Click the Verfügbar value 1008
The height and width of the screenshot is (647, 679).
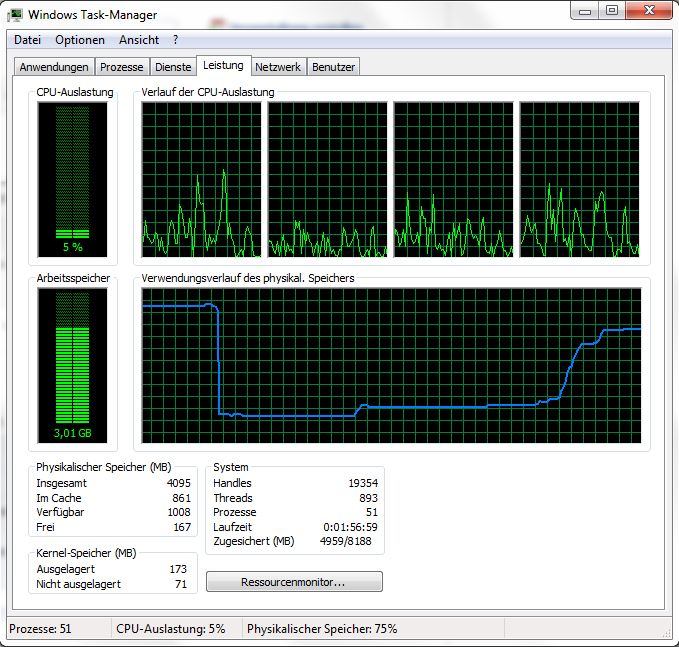click(x=179, y=512)
